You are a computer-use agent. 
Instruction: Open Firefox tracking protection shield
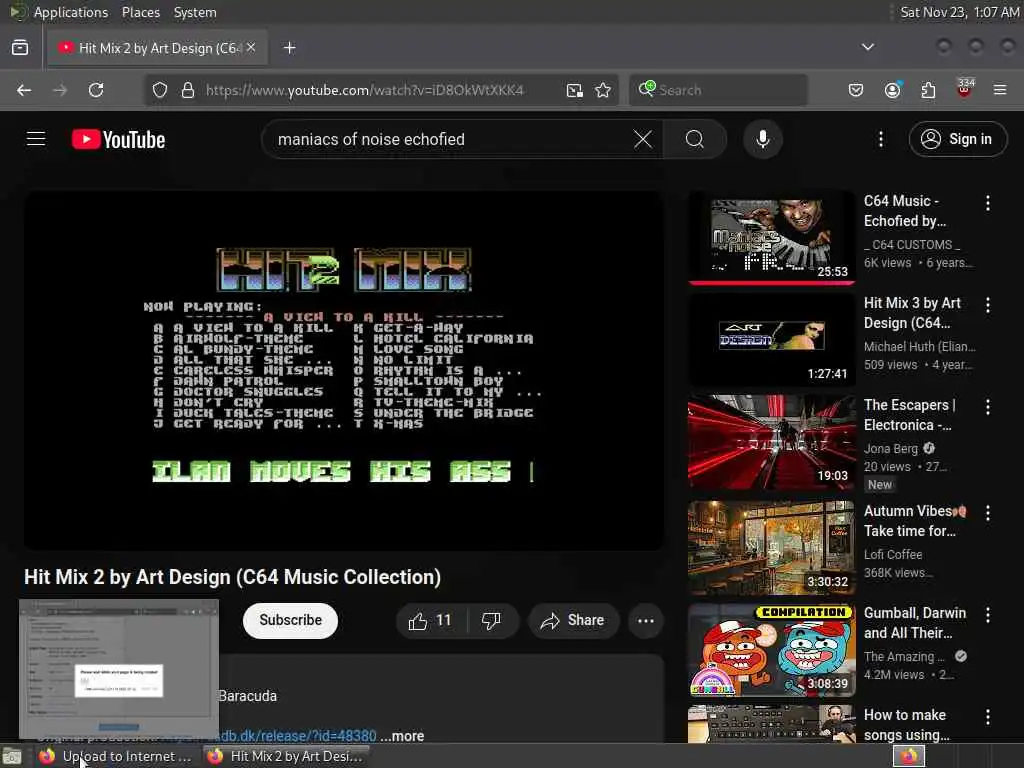point(159,90)
